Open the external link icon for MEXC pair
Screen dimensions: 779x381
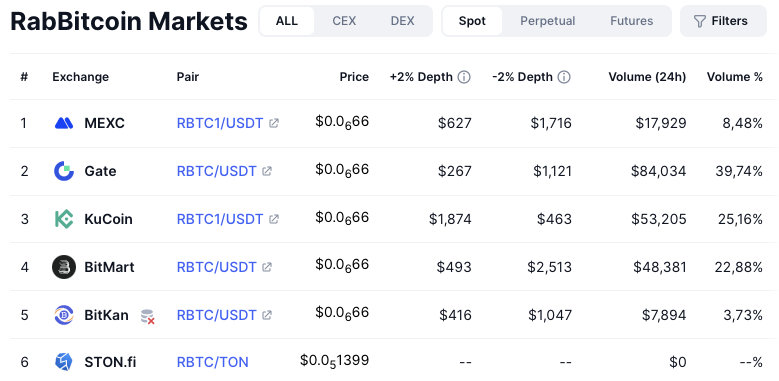274,123
